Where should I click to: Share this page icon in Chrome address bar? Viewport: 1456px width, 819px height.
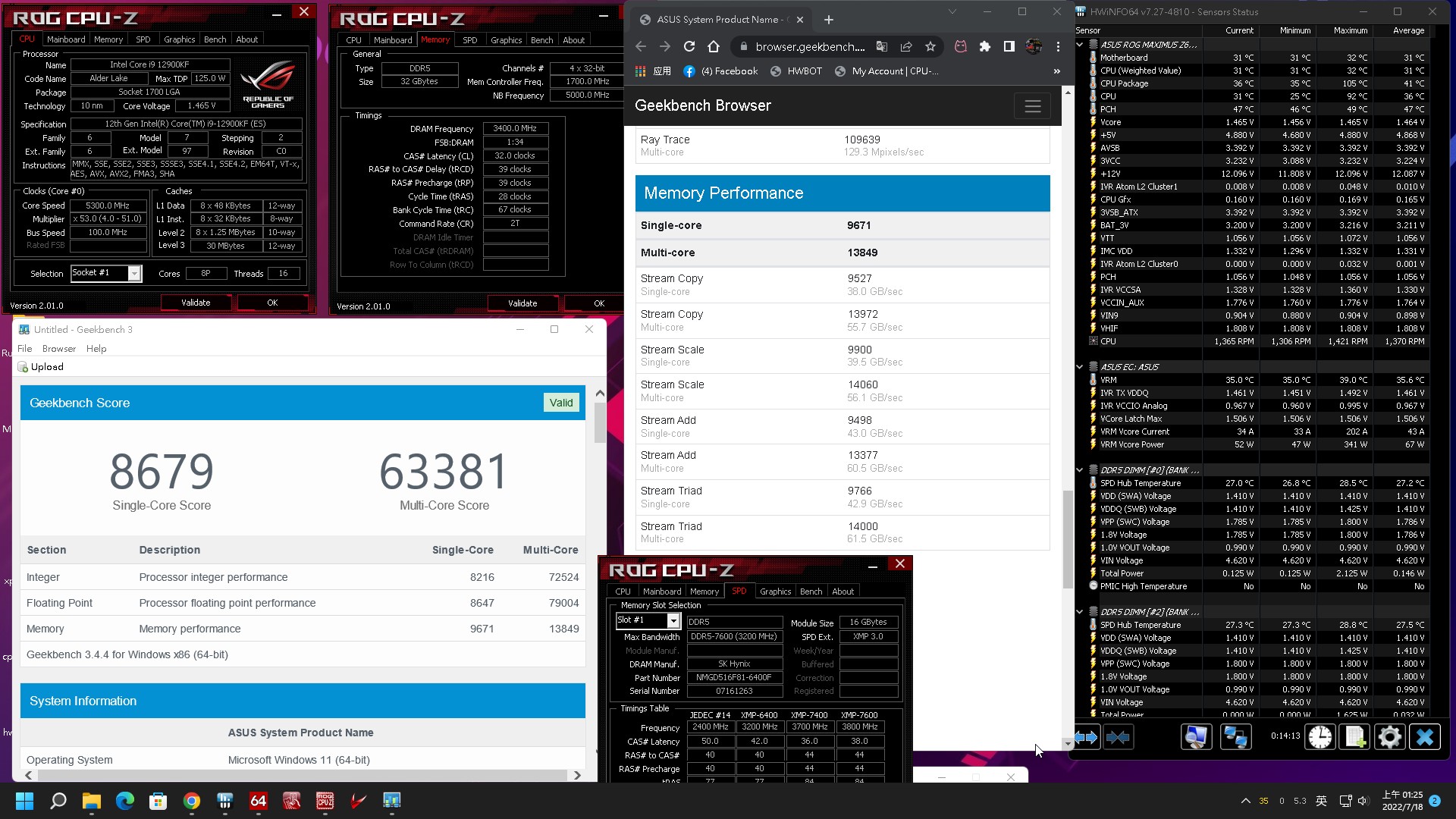coord(906,47)
